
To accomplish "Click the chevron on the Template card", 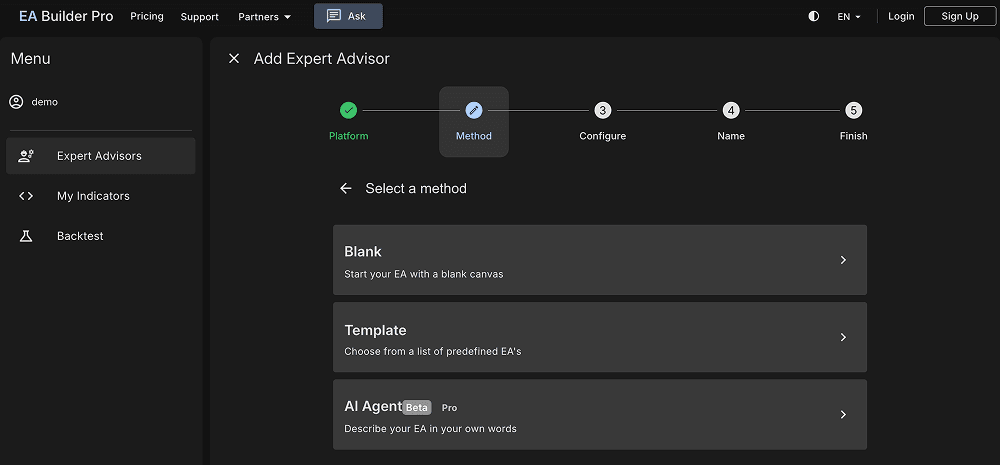I will pyautogui.click(x=843, y=337).
